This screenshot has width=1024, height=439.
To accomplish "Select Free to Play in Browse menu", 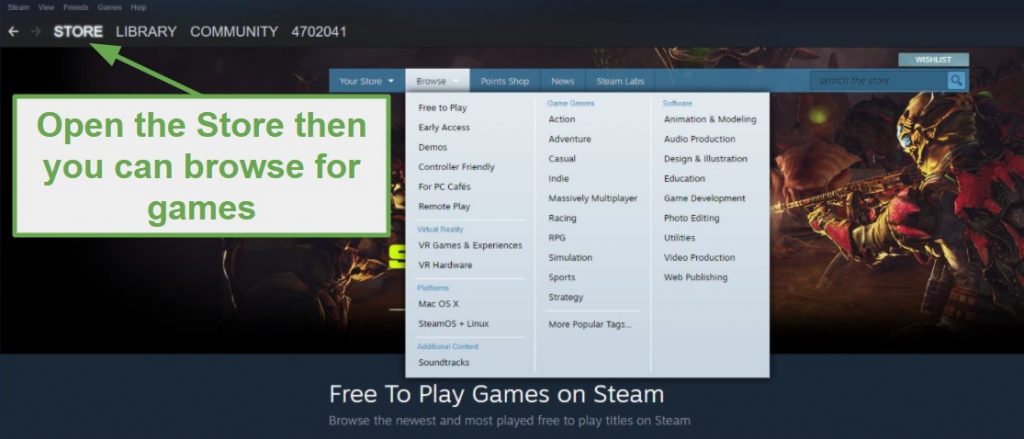I will pos(442,108).
